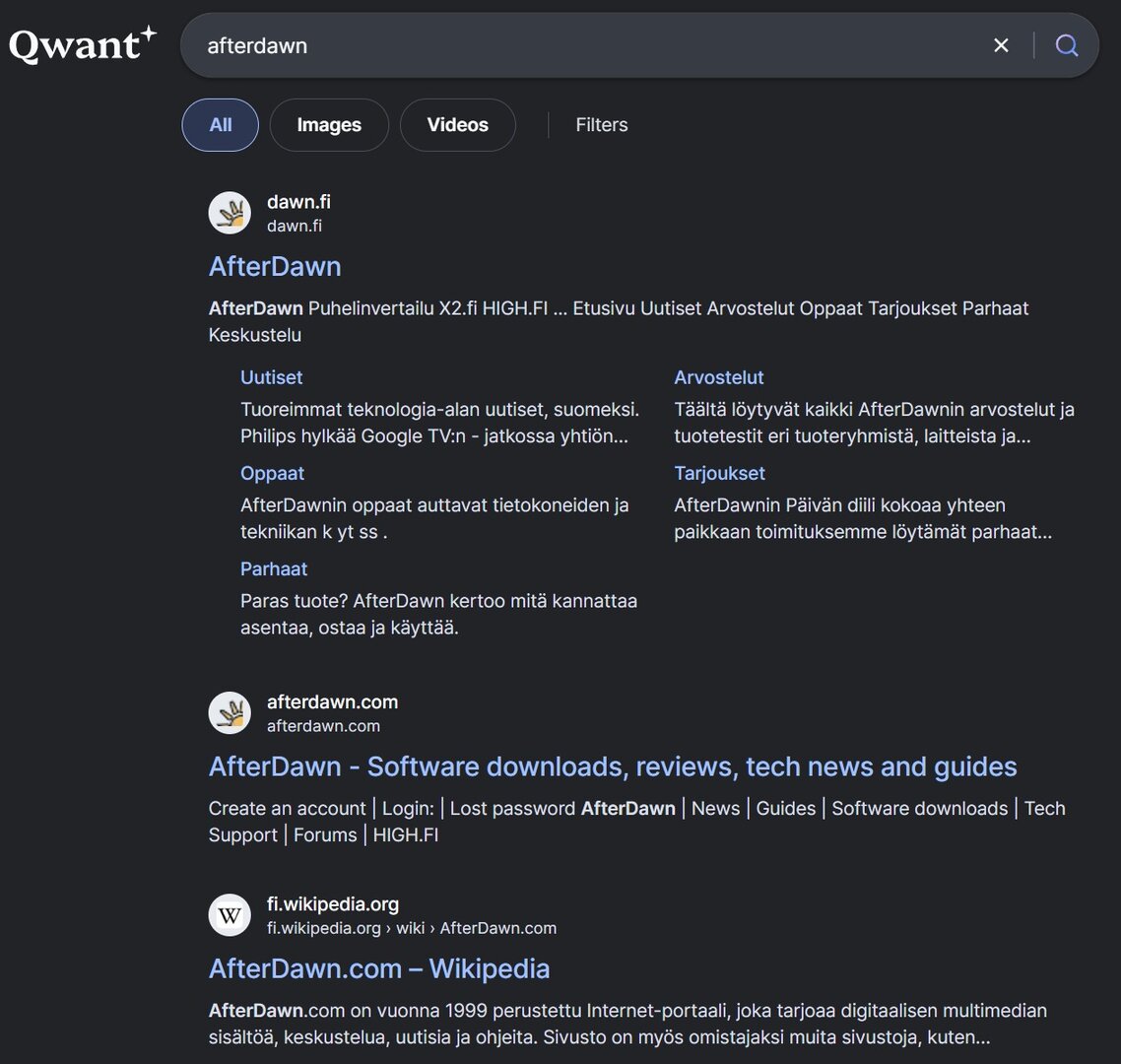Screen dimensions: 1121x1064
Task: Click the magnifying glass search icon
Action: [1067, 45]
